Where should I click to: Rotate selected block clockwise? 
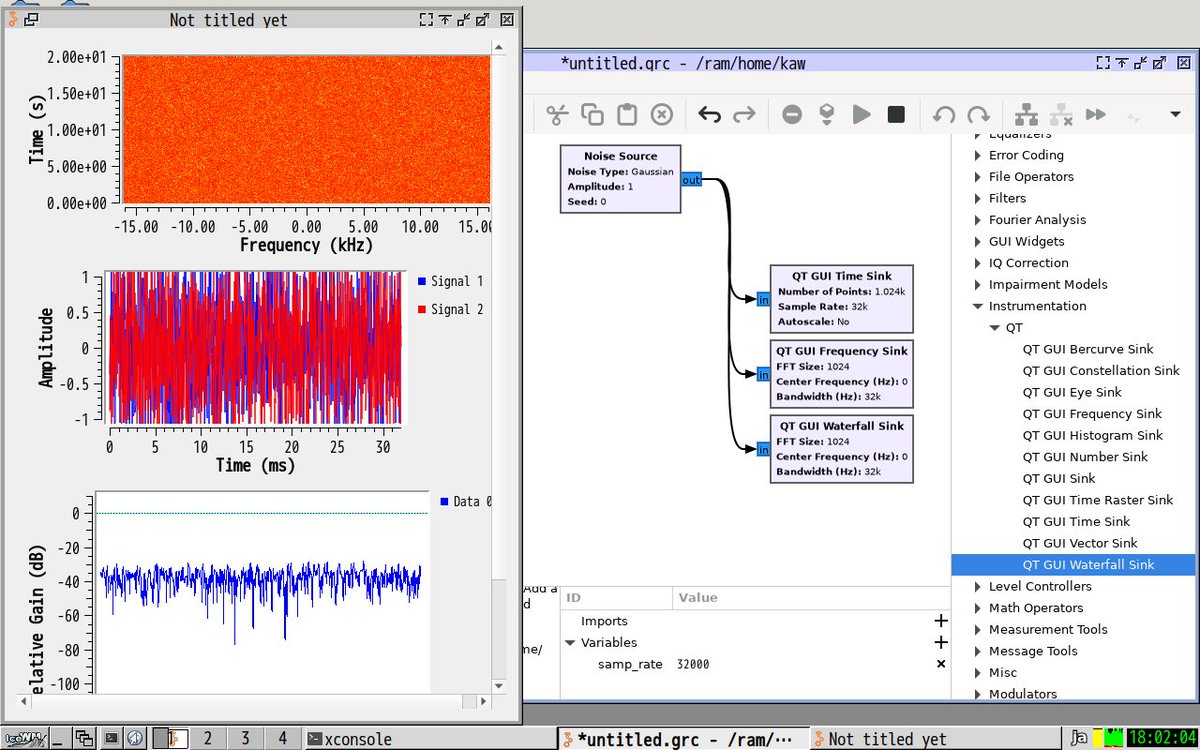978,114
